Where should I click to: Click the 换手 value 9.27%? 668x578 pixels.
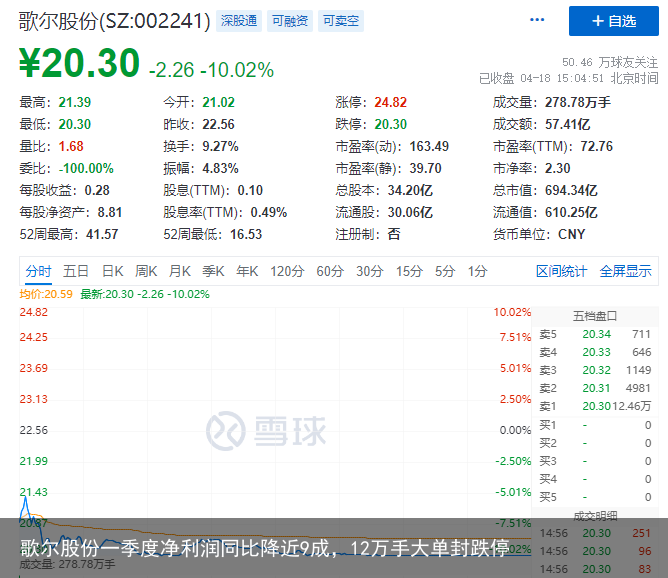[220, 147]
